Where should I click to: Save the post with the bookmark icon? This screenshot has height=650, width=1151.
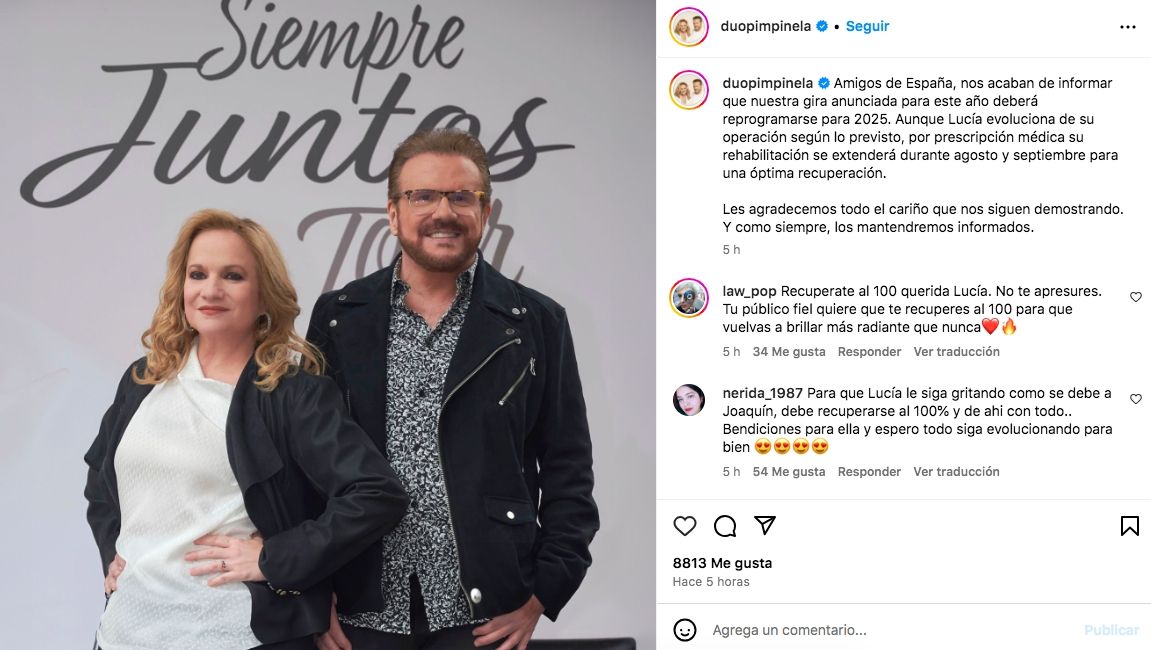[x=1130, y=526]
